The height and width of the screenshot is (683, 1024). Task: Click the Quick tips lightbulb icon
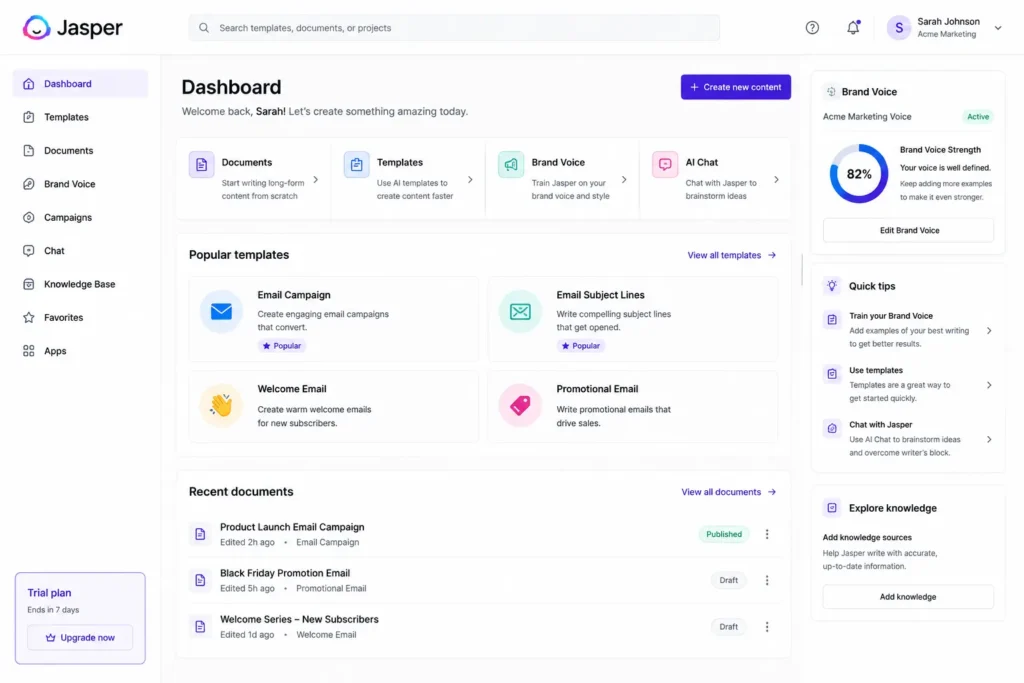click(831, 286)
